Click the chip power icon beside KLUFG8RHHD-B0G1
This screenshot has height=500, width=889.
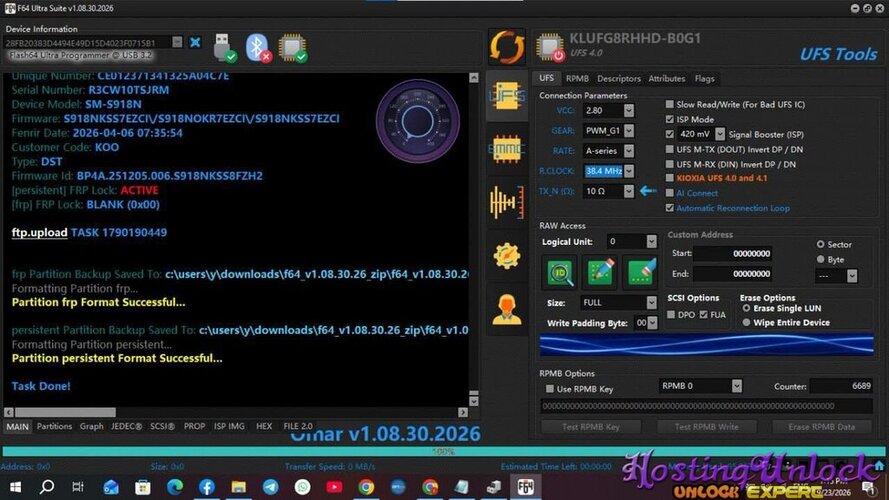550,47
